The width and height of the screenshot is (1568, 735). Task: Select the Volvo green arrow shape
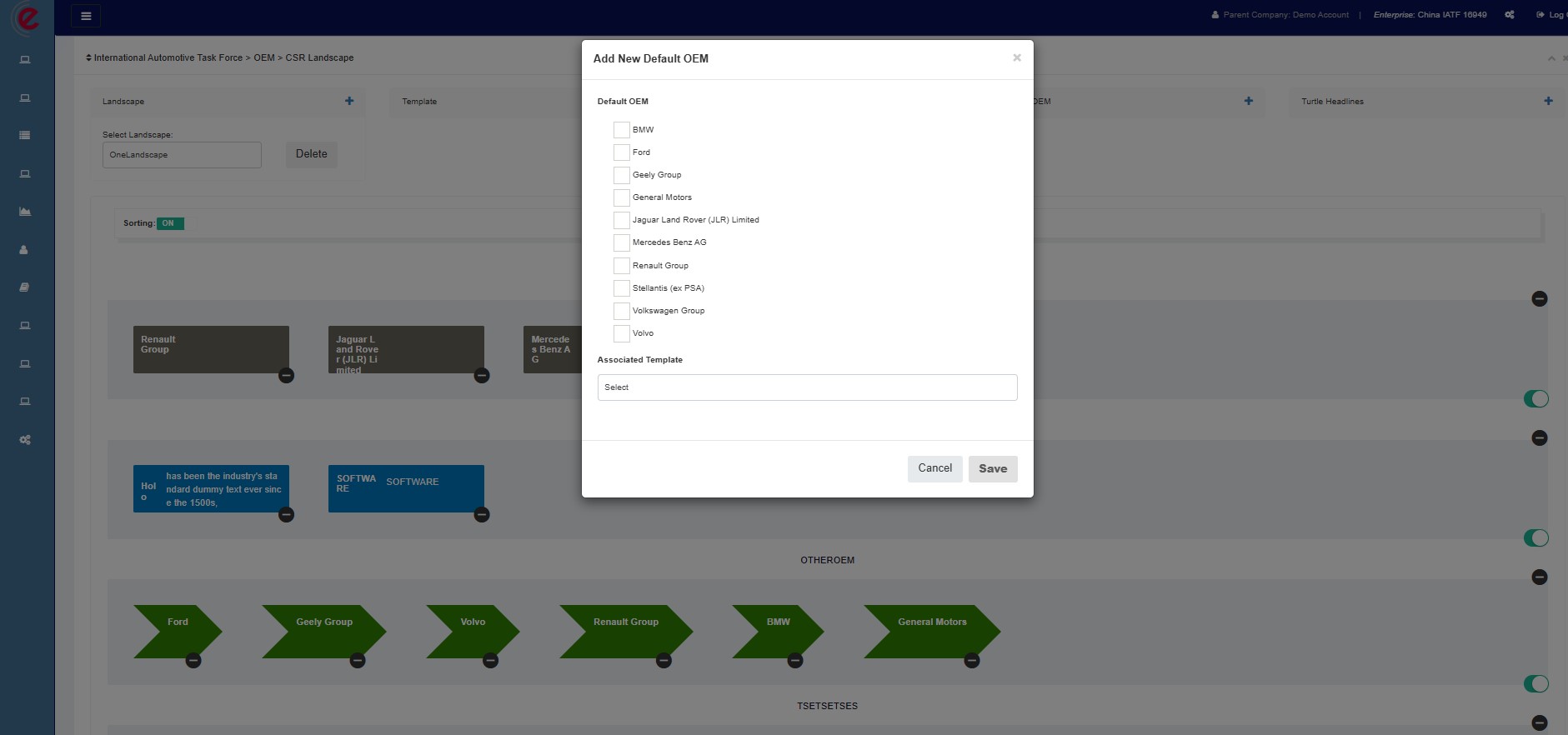coord(473,632)
